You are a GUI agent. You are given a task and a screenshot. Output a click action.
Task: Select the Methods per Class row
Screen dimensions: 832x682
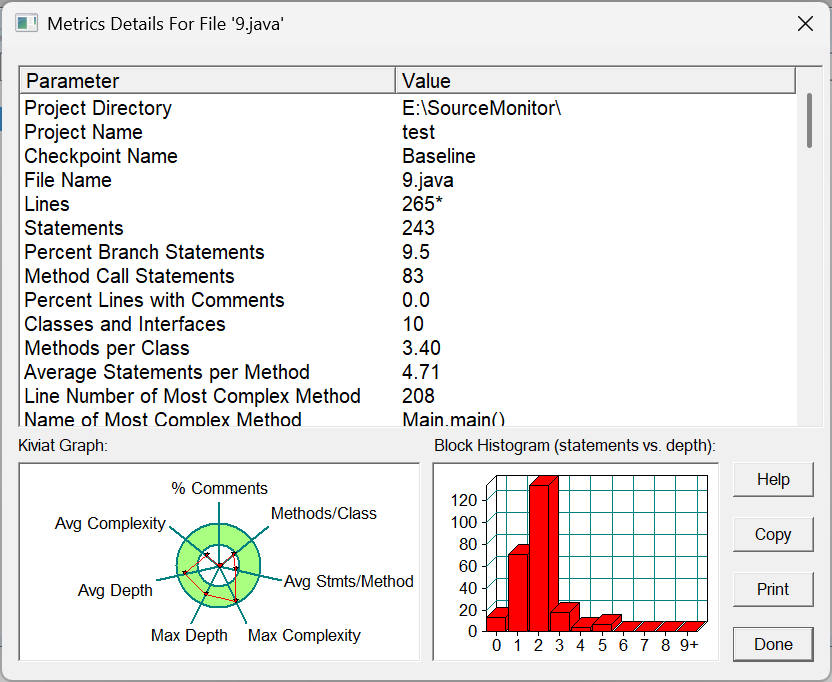tap(408, 348)
